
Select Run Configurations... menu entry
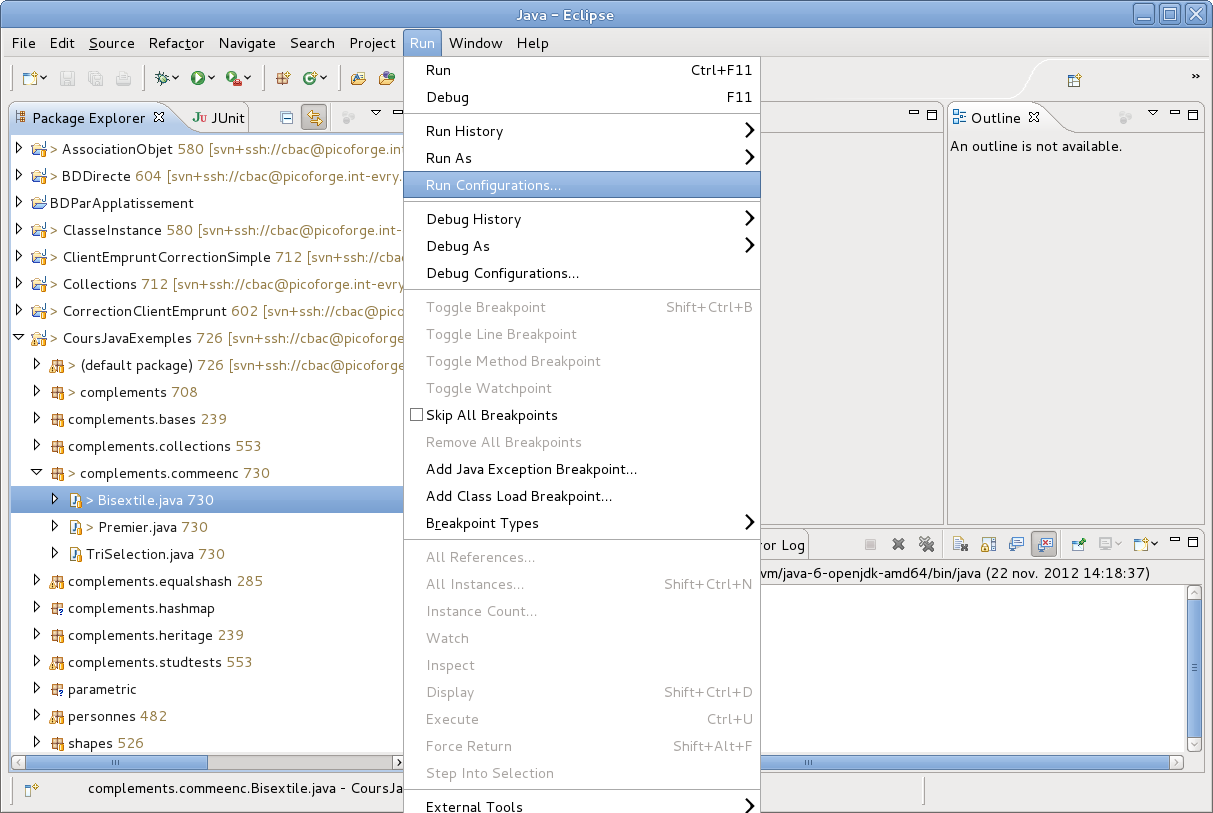point(582,185)
